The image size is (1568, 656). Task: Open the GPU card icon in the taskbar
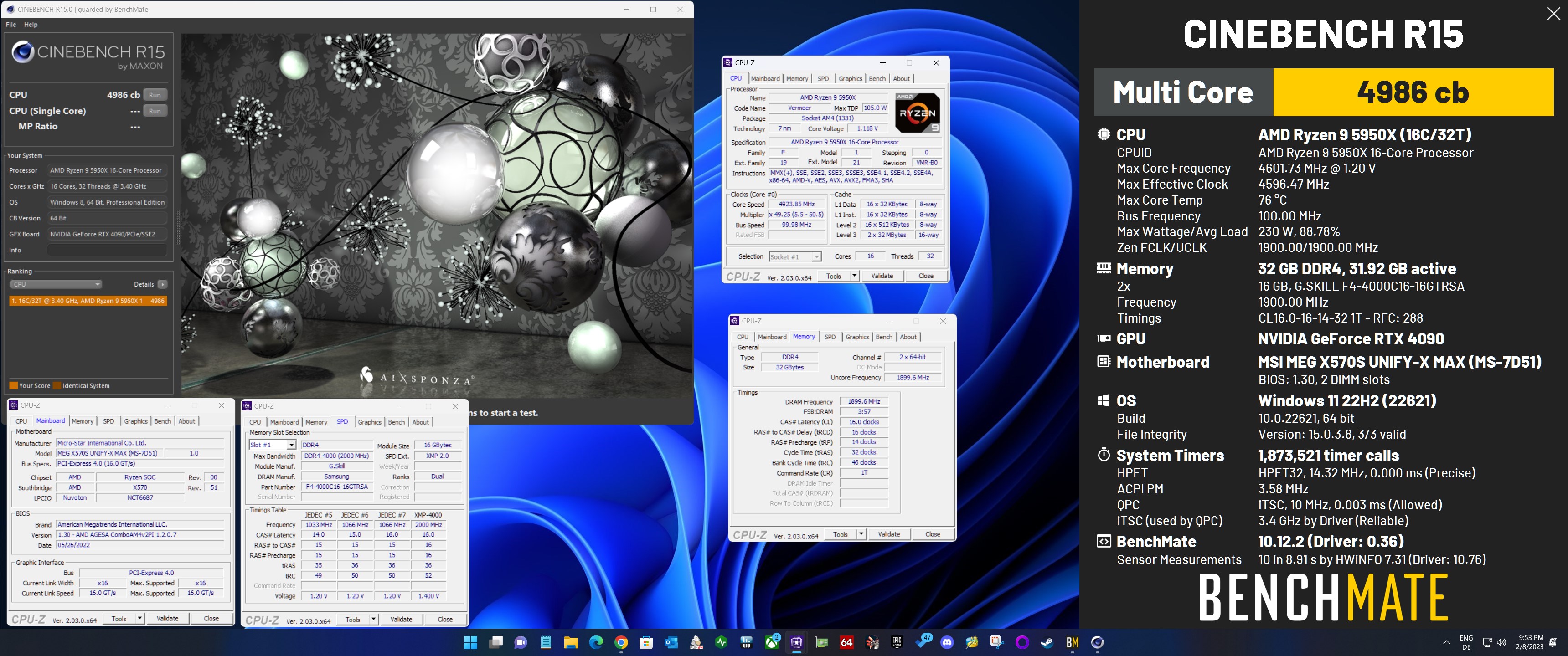pyautogui.click(x=822, y=642)
